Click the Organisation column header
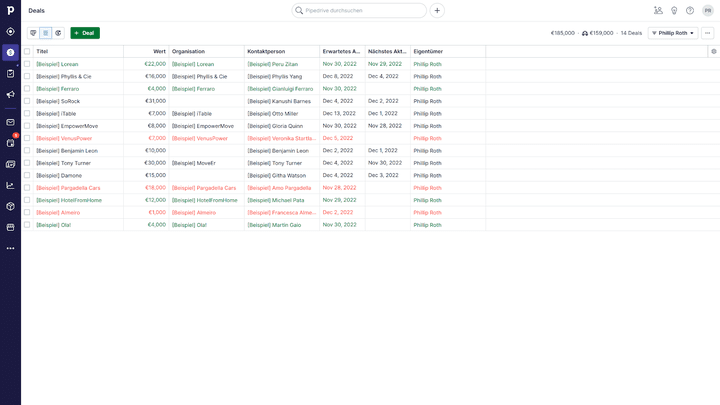The width and height of the screenshot is (720, 405). coord(188,51)
